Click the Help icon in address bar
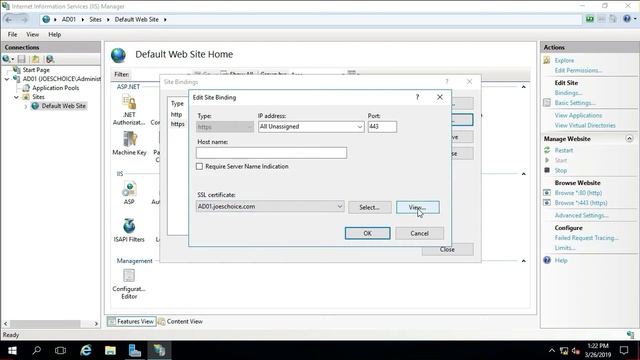Viewport: 640px width, 360px height. tap(627, 19)
